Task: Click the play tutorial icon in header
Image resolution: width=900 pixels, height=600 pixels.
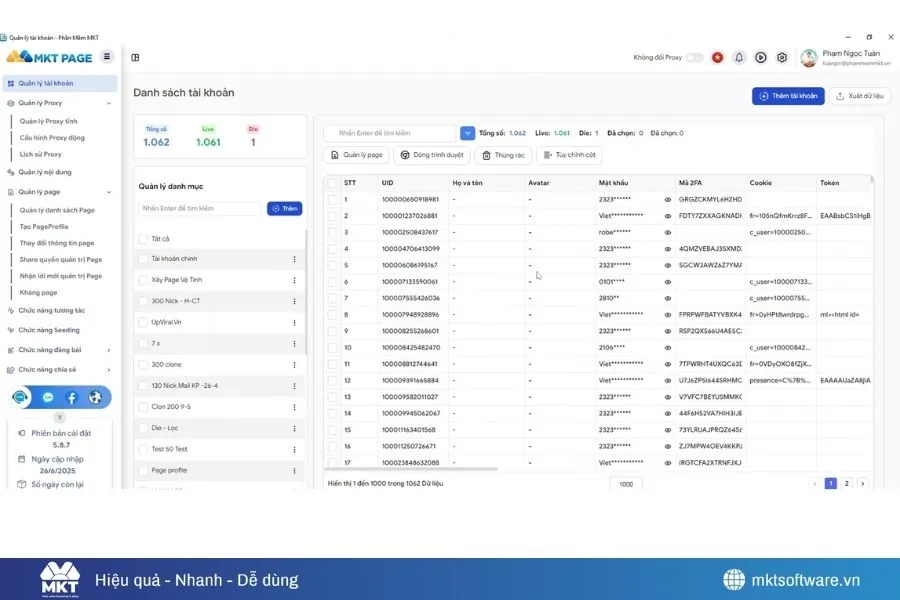Action: point(761,58)
